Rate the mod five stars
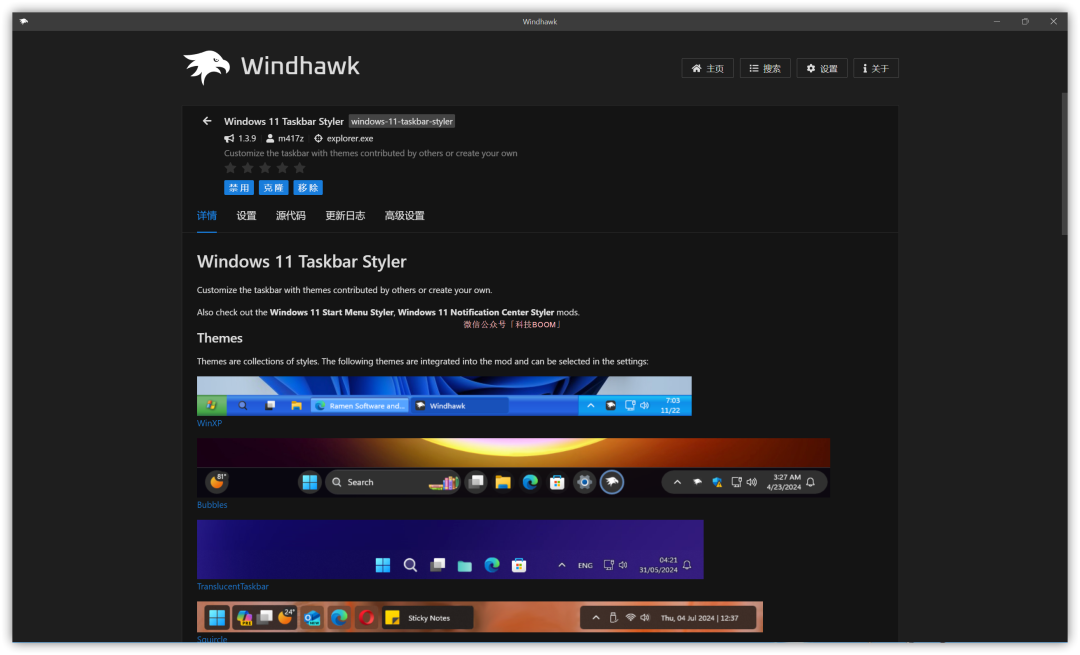This screenshot has height=655, width=1080. [300, 168]
